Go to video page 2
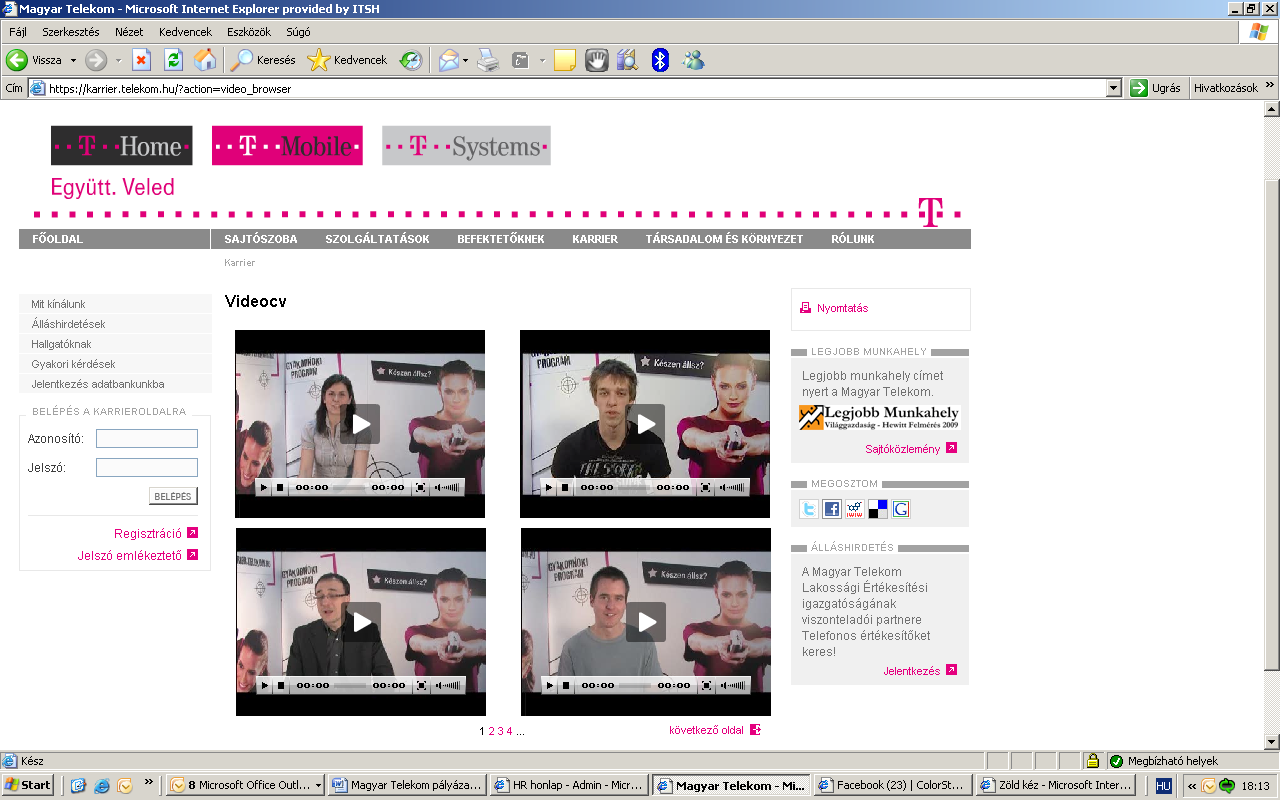 (x=492, y=731)
